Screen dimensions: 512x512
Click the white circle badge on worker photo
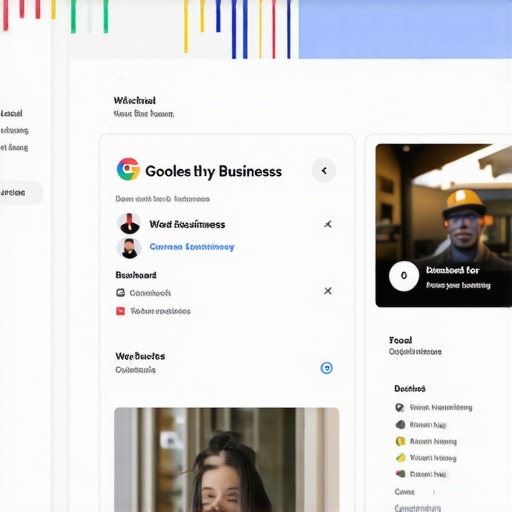404,276
